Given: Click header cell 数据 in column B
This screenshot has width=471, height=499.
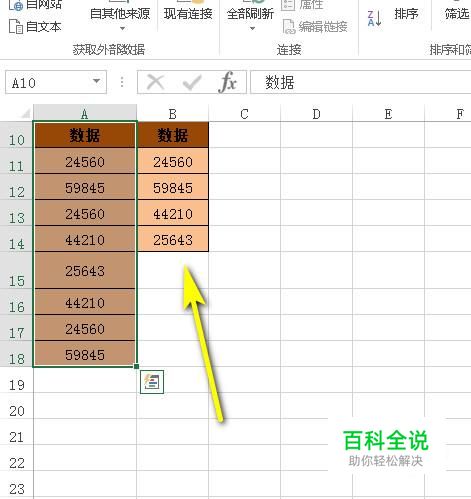Looking at the screenshot, I should pos(173,135).
